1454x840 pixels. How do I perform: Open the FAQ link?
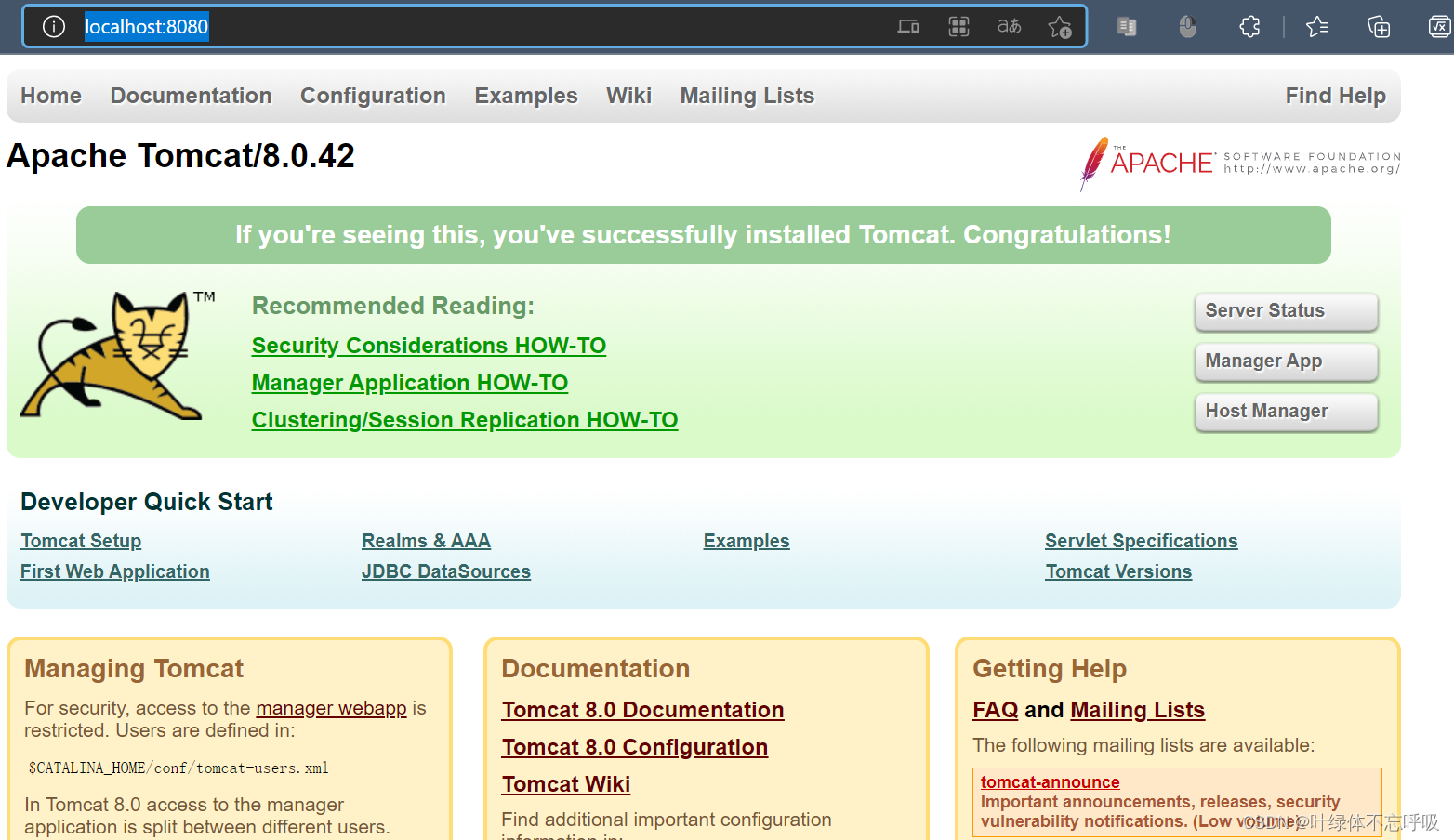[x=996, y=710]
